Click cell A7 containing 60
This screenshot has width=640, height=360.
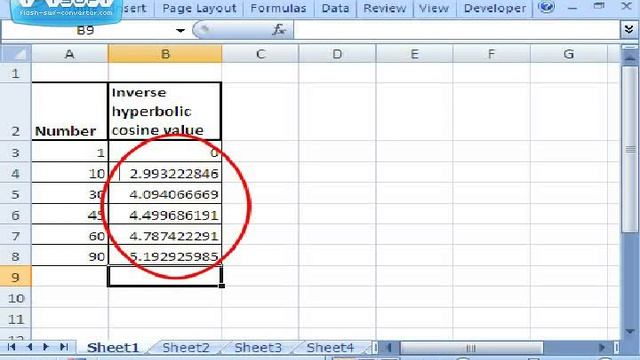(x=70, y=236)
